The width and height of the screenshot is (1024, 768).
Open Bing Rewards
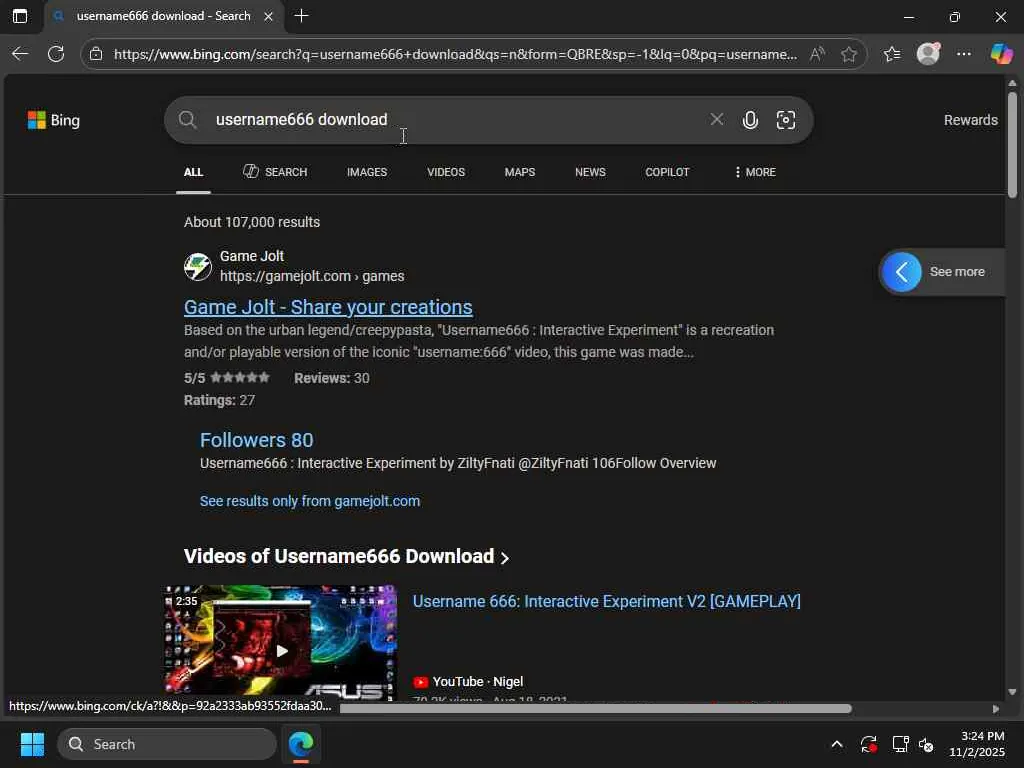click(x=970, y=120)
